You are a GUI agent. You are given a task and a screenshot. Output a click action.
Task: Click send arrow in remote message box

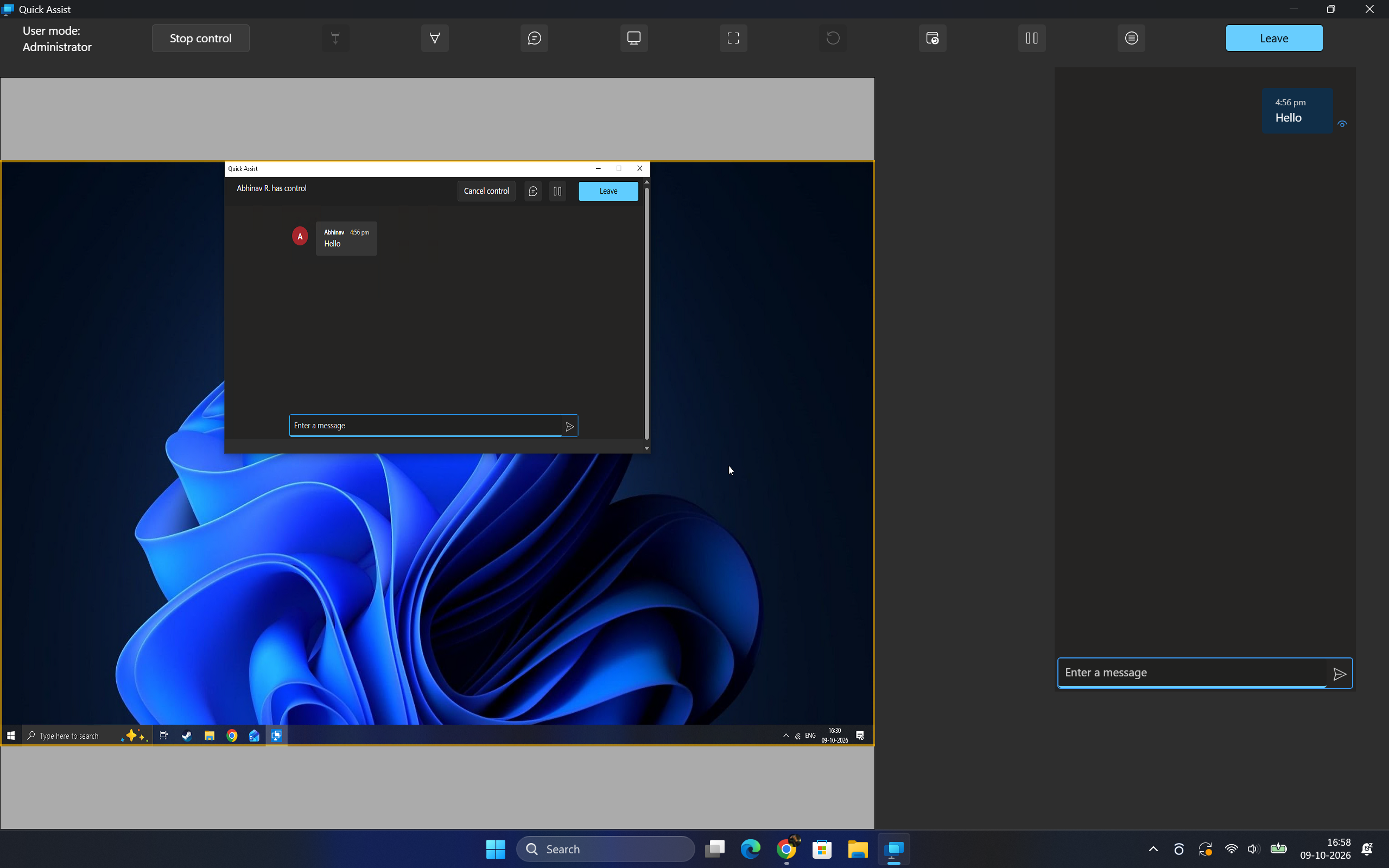click(x=569, y=427)
